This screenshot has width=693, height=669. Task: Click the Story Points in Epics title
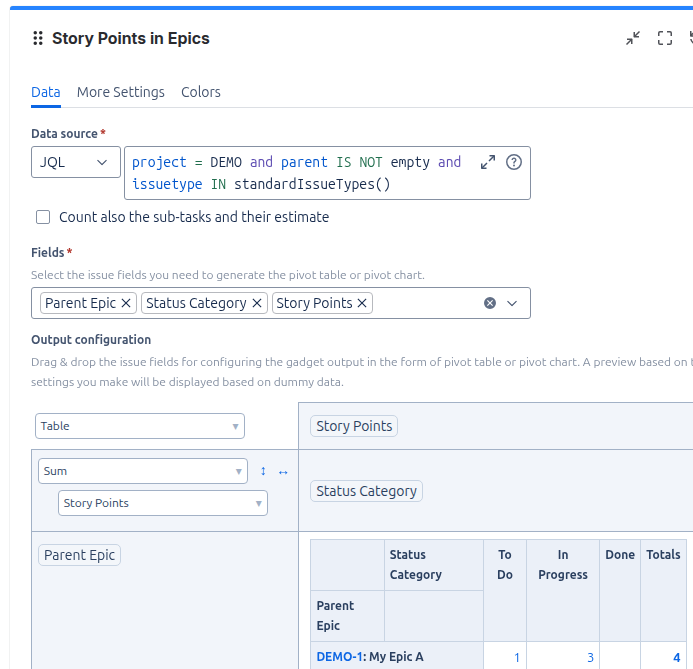coord(131,38)
